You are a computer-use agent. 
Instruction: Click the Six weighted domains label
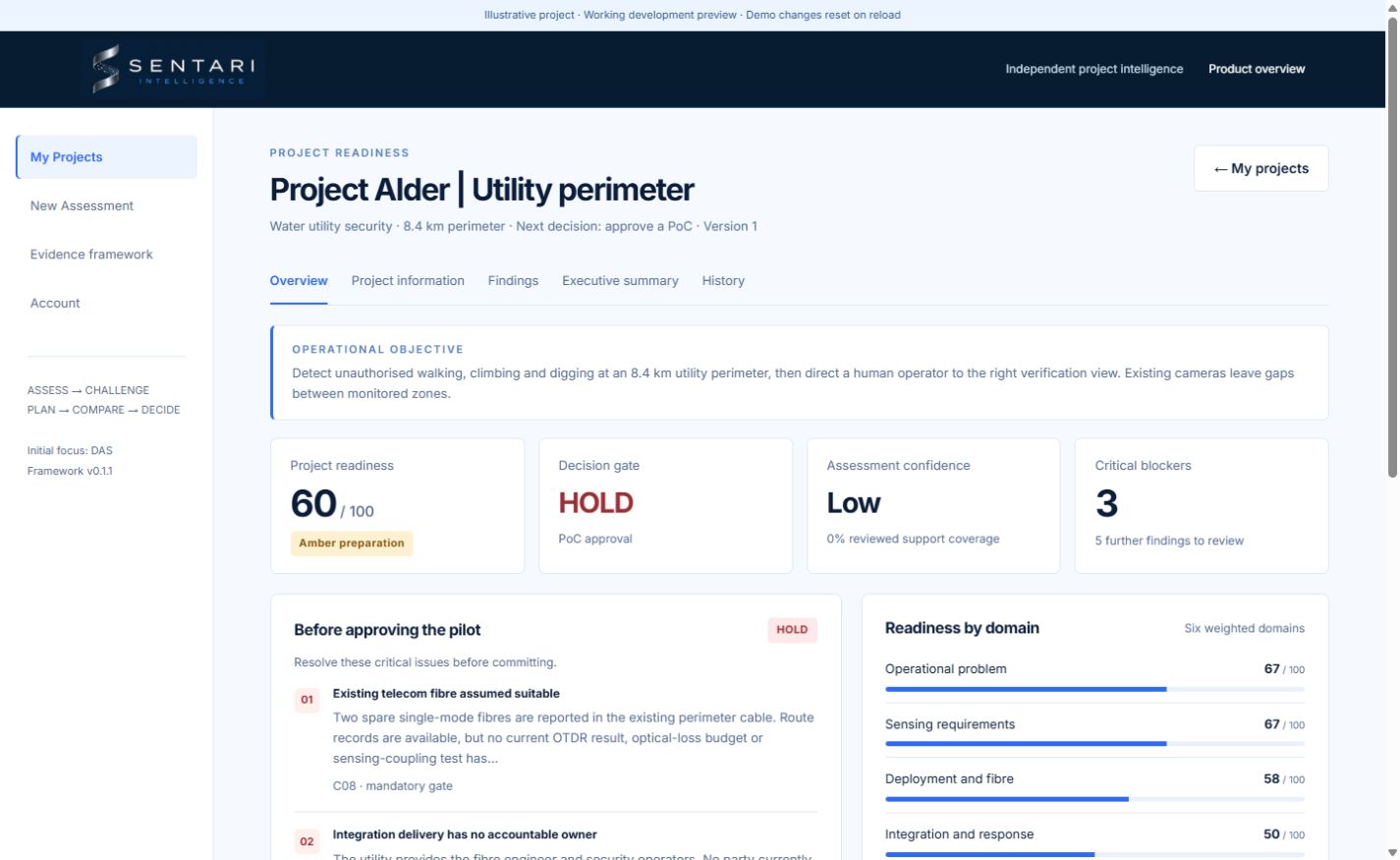click(x=1245, y=628)
